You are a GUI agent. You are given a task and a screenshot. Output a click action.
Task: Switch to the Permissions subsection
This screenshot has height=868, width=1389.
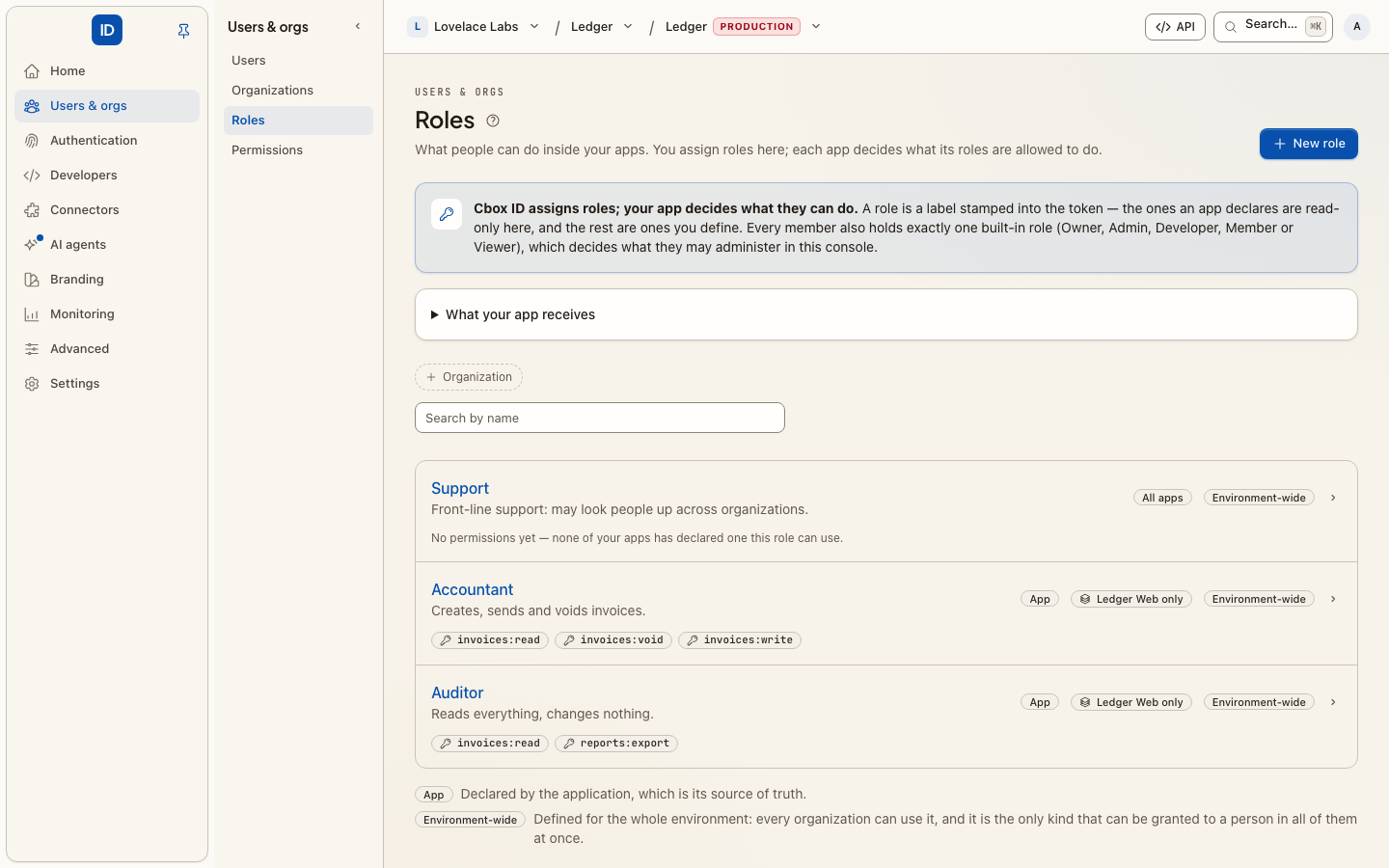(x=298, y=150)
